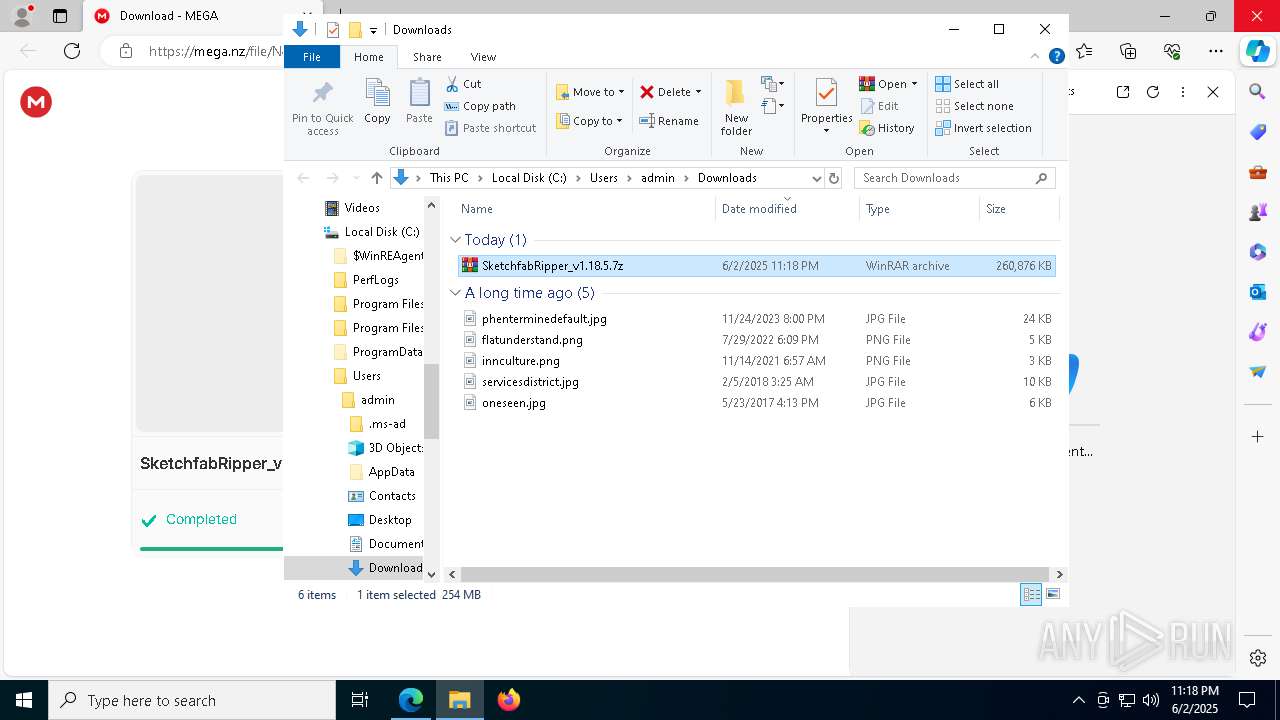
Task: Open the Open button dropdown arrow
Action: point(914,84)
